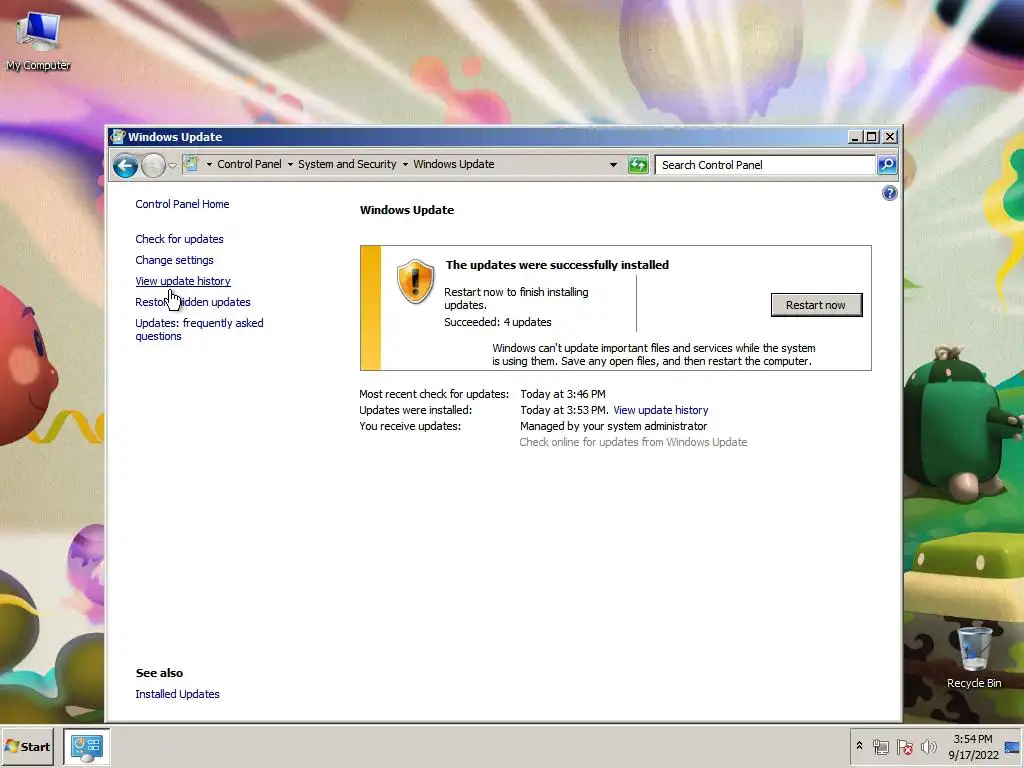Screen dimensions: 1024x768
Task: Open View update history in the sidebar
Action: (183, 281)
